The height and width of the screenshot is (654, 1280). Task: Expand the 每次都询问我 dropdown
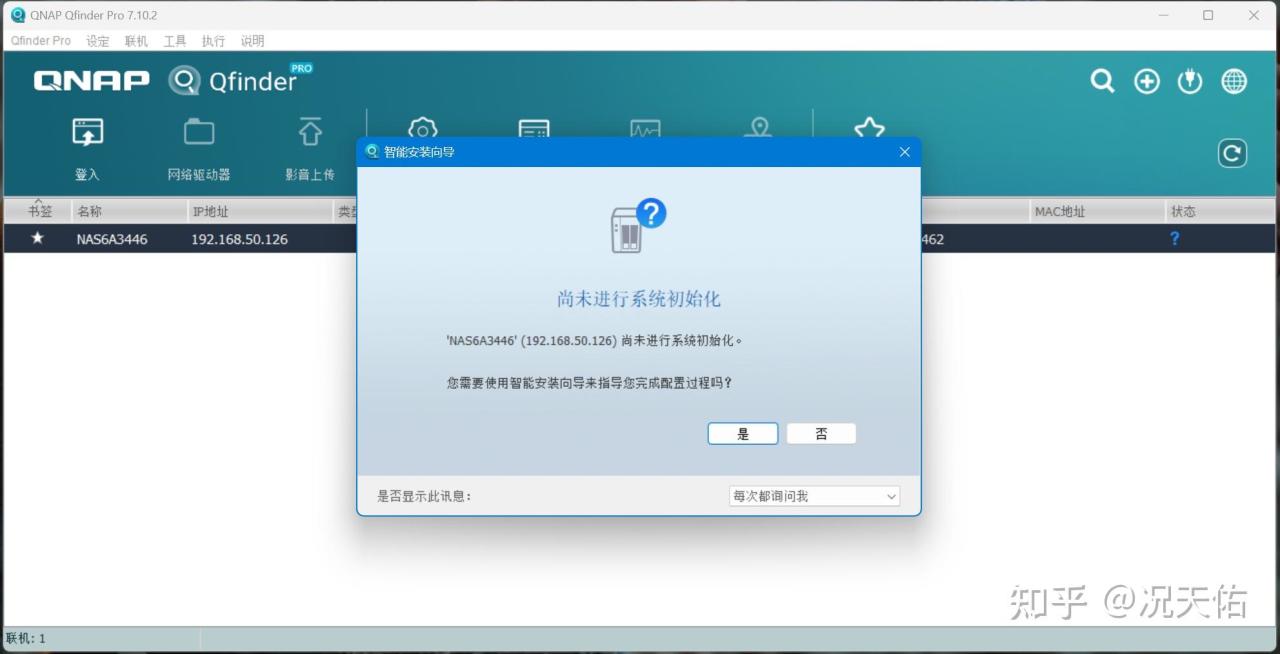click(814, 496)
